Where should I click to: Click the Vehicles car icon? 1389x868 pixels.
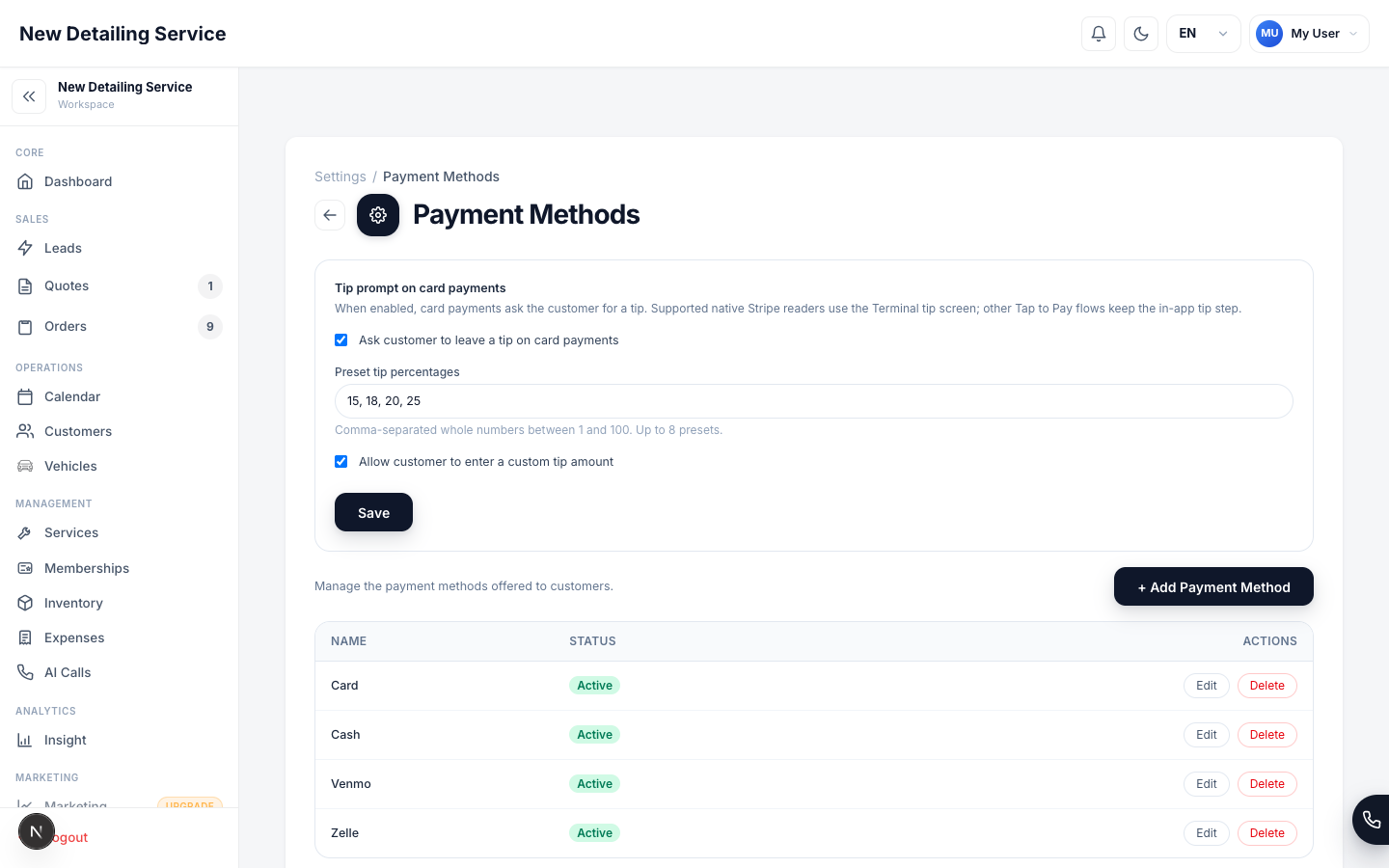[26, 466]
